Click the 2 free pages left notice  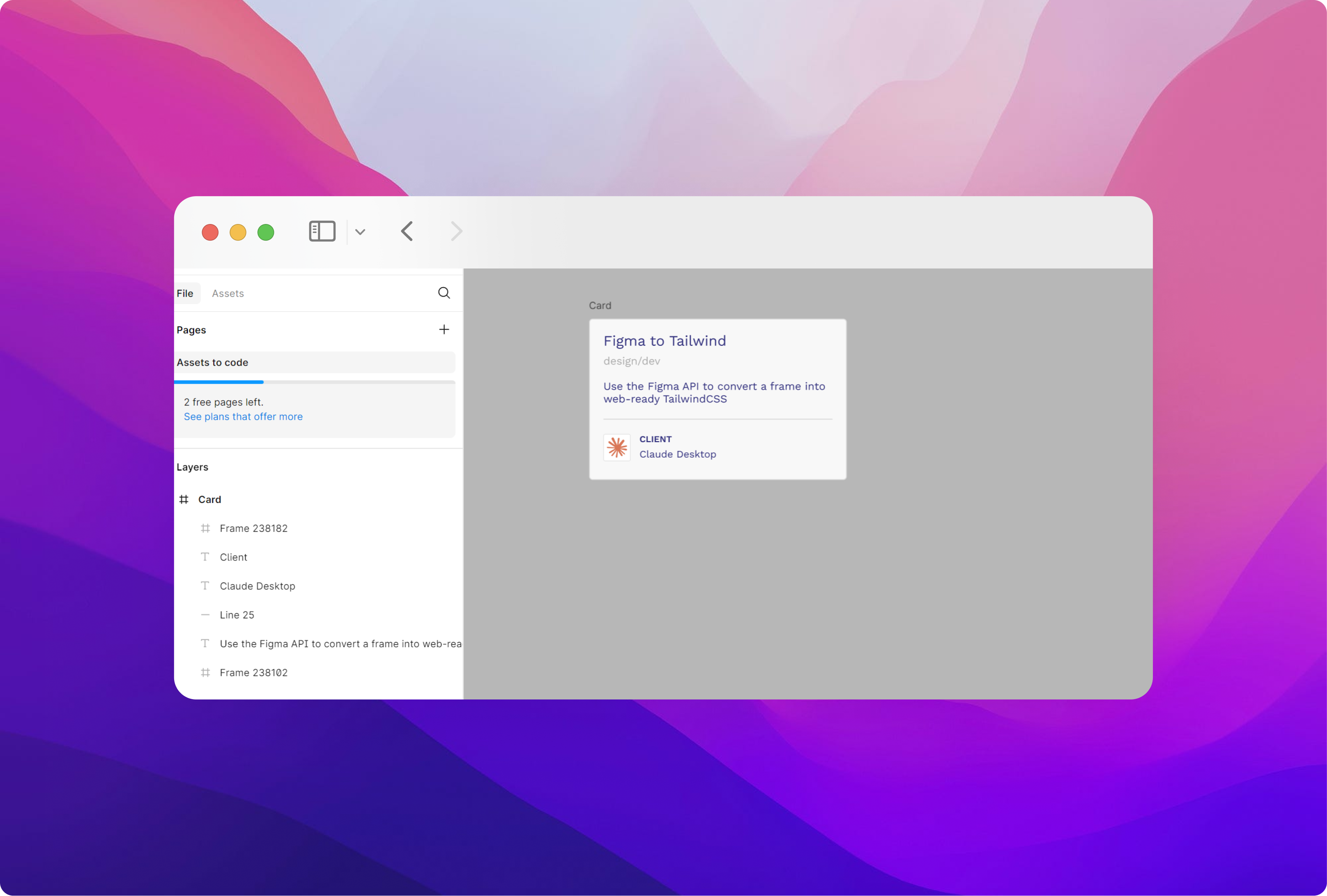pos(224,402)
